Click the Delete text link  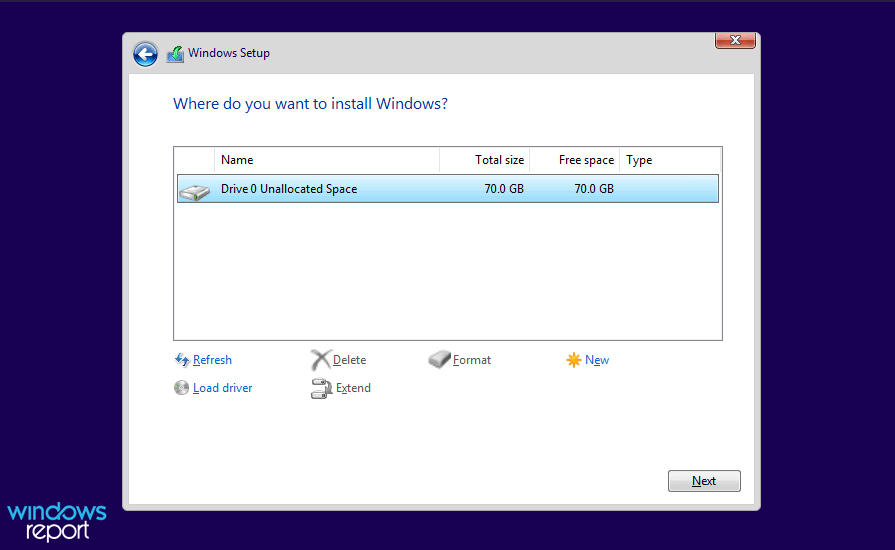click(349, 360)
